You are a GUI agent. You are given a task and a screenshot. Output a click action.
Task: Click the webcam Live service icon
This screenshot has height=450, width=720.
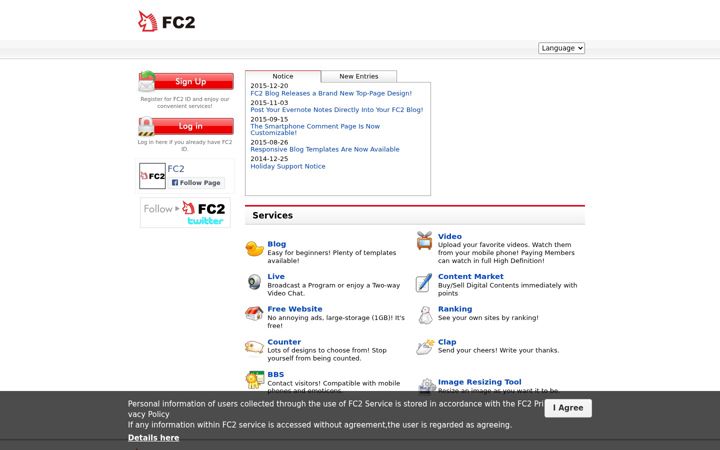pyautogui.click(x=254, y=281)
